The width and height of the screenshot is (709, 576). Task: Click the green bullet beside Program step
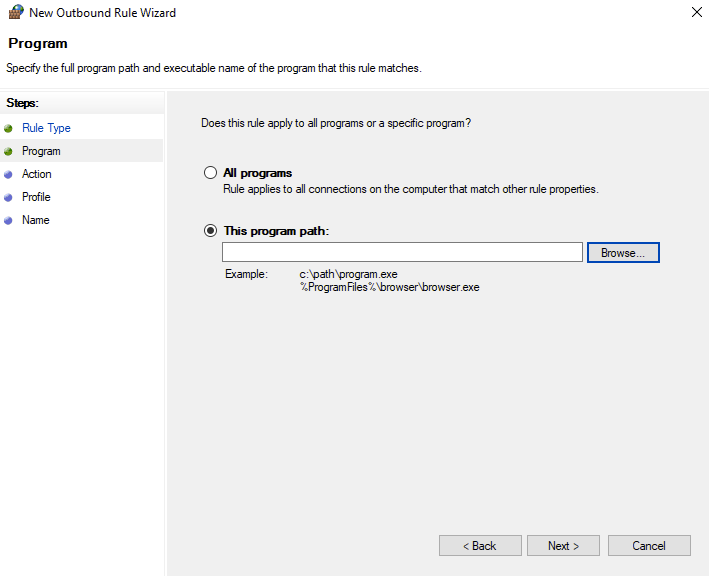pos(9,151)
